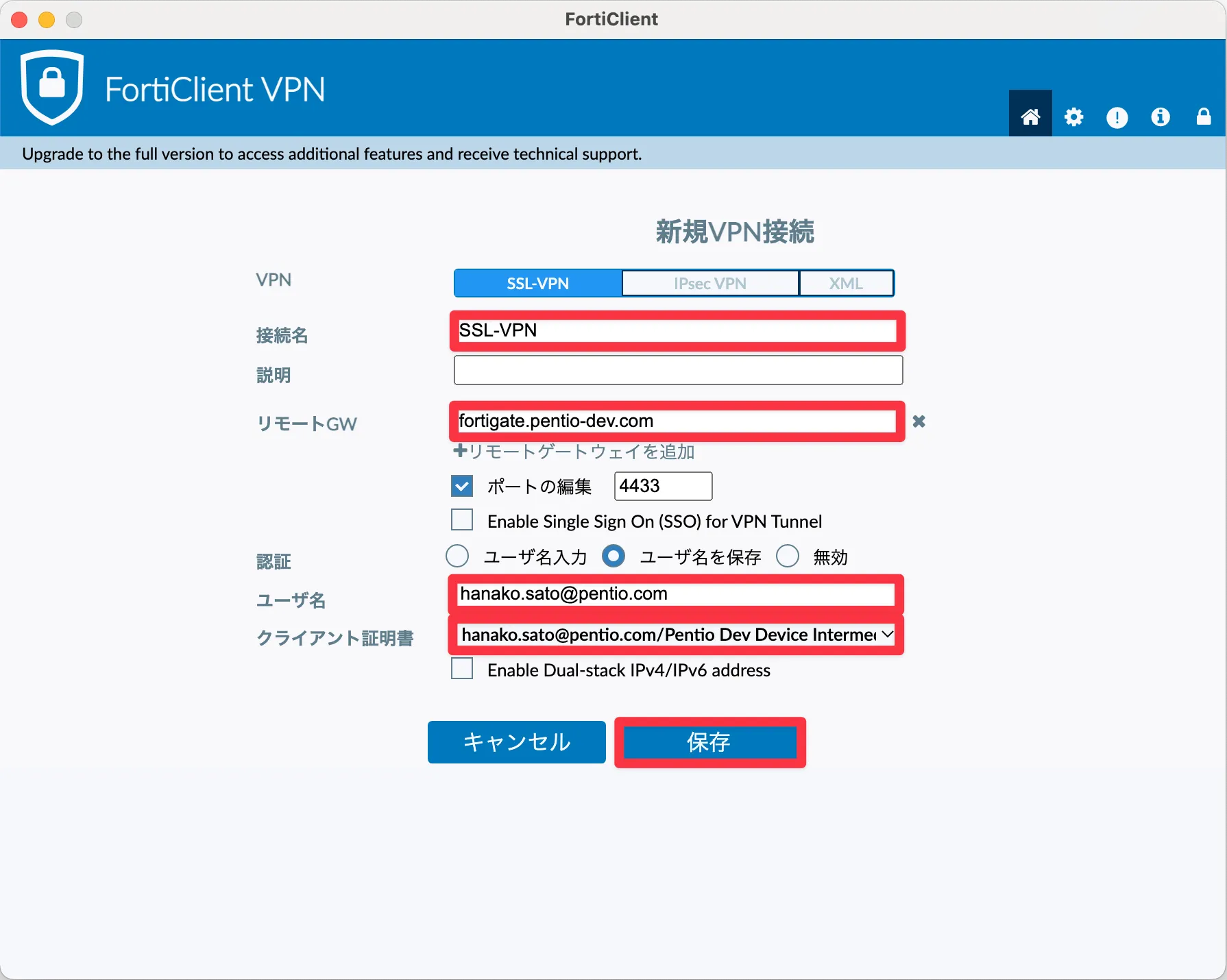Viewport: 1227px width, 980px height.
Task: Click the Home icon in header
Action: tap(1030, 117)
